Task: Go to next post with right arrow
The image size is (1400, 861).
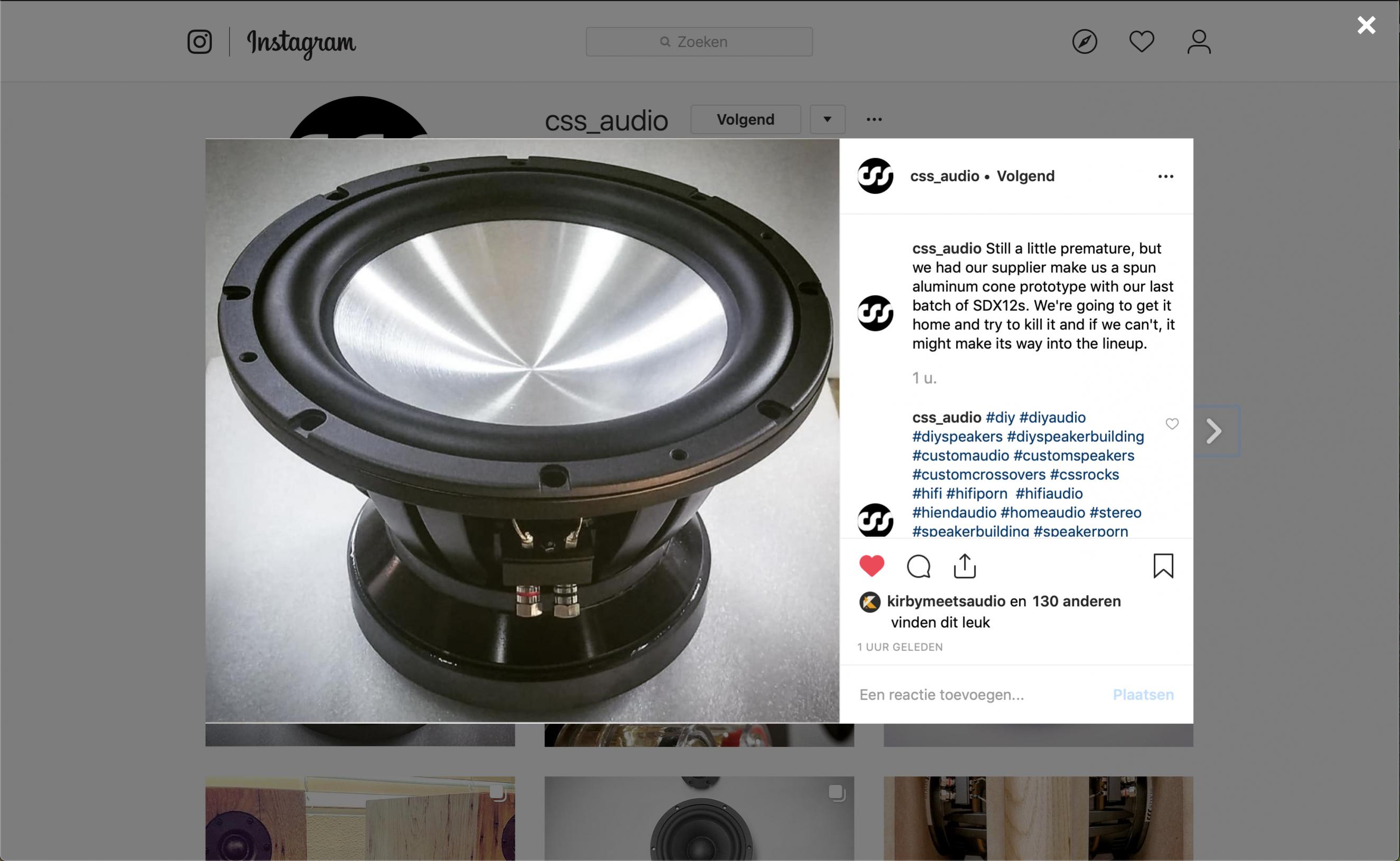Action: click(x=1214, y=431)
